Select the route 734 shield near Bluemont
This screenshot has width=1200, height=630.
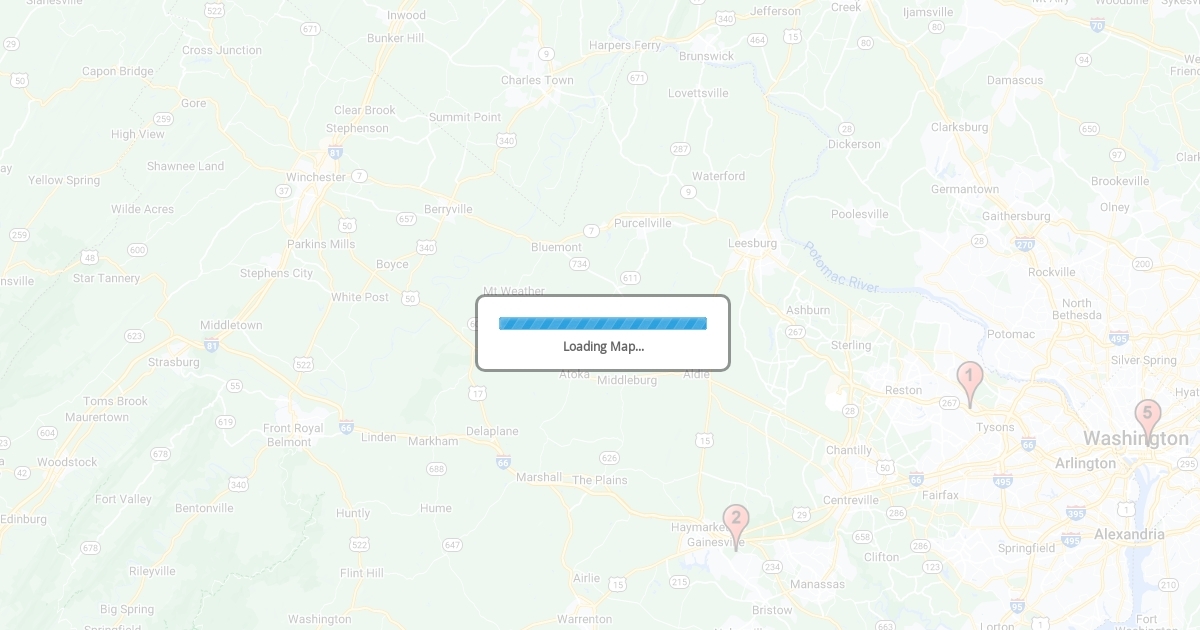click(579, 264)
